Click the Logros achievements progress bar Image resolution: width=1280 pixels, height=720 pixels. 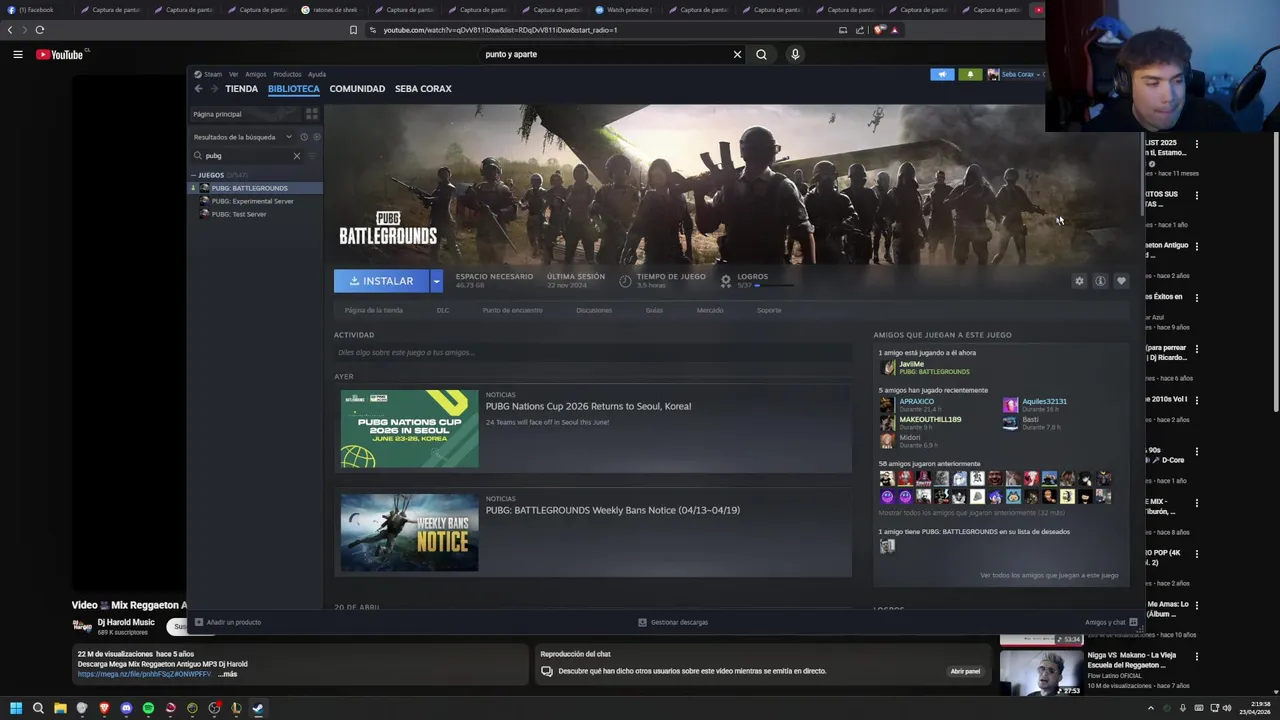tap(776, 286)
